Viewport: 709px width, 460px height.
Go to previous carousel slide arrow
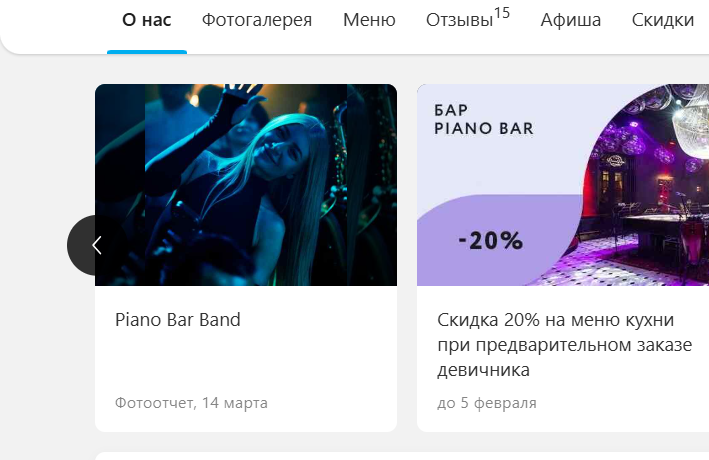click(96, 245)
